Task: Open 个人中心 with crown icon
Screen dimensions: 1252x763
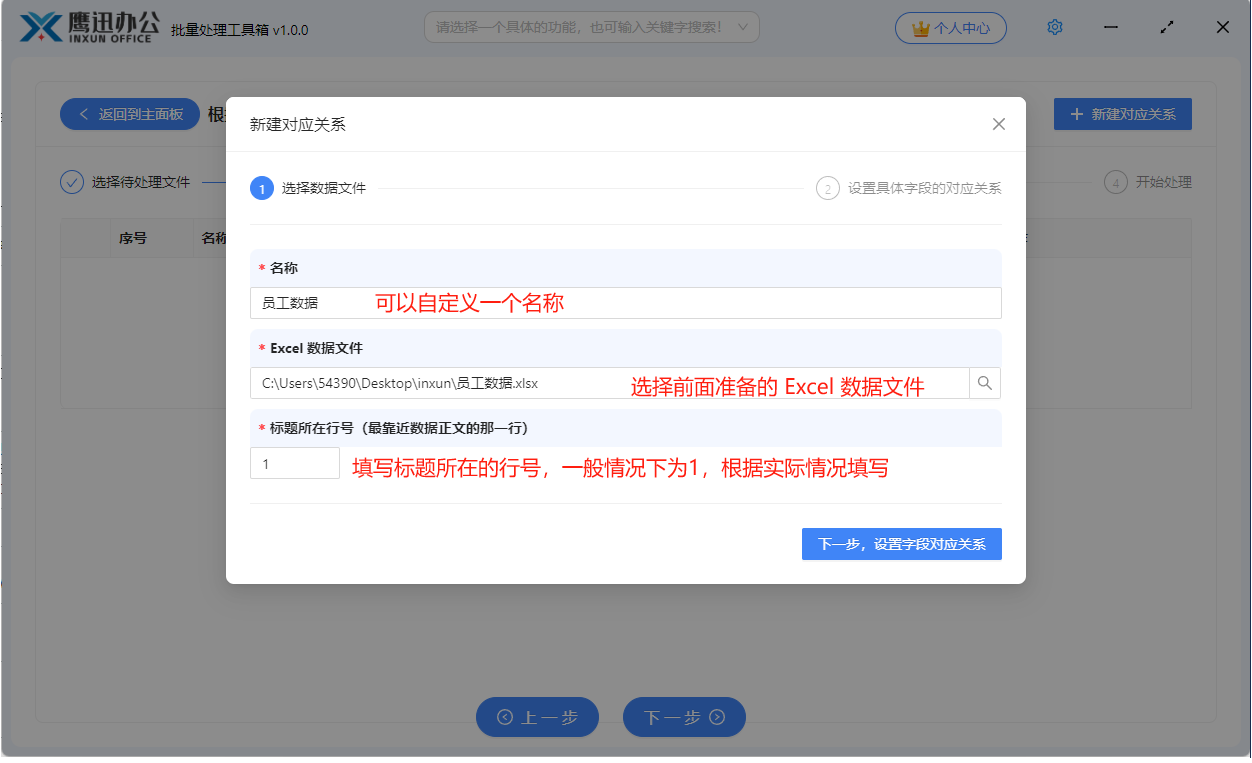Action: (951, 28)
